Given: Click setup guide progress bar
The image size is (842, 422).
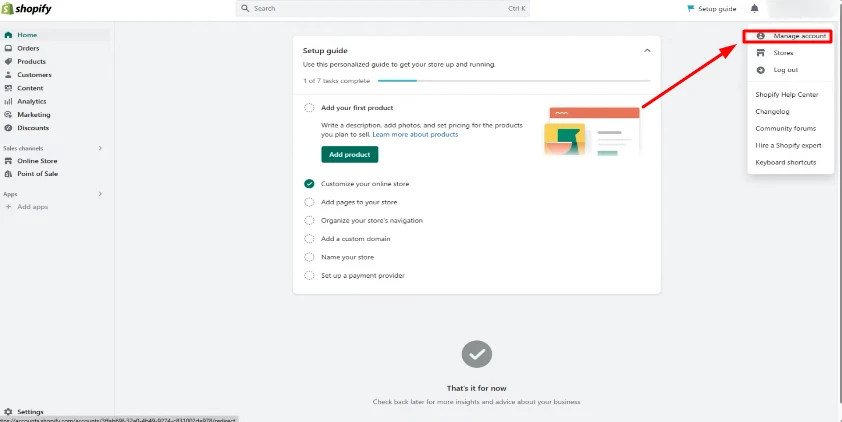Looking at the screenshot, I should pos(514,81).
